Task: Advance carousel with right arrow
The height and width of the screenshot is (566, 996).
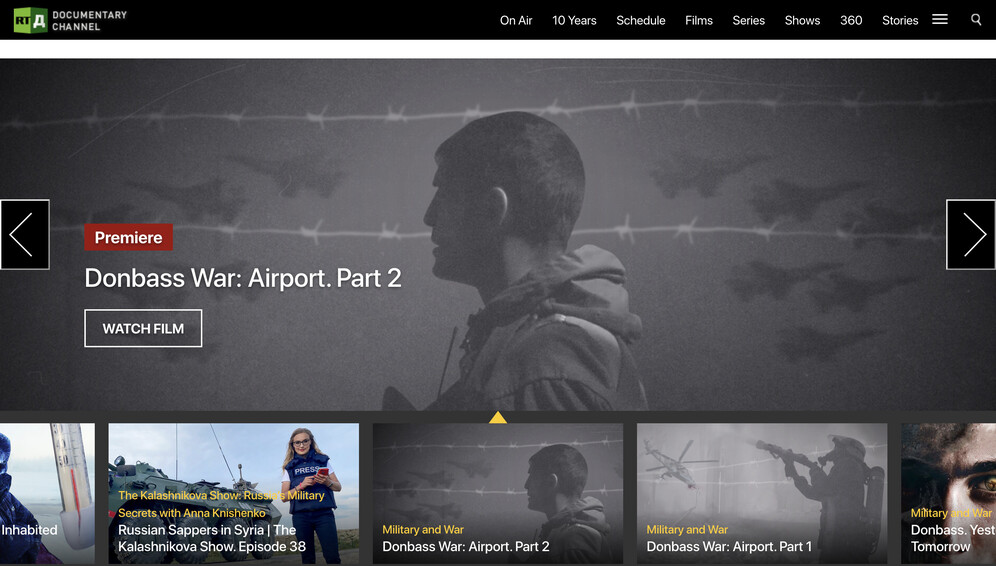Action: (x=970, y=235)
